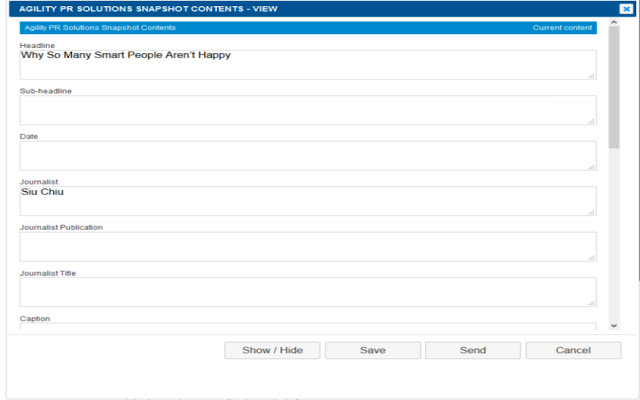Focus the Sub-headline input field
The height and width of the screenshot is (400, 640).
[308, 110]
